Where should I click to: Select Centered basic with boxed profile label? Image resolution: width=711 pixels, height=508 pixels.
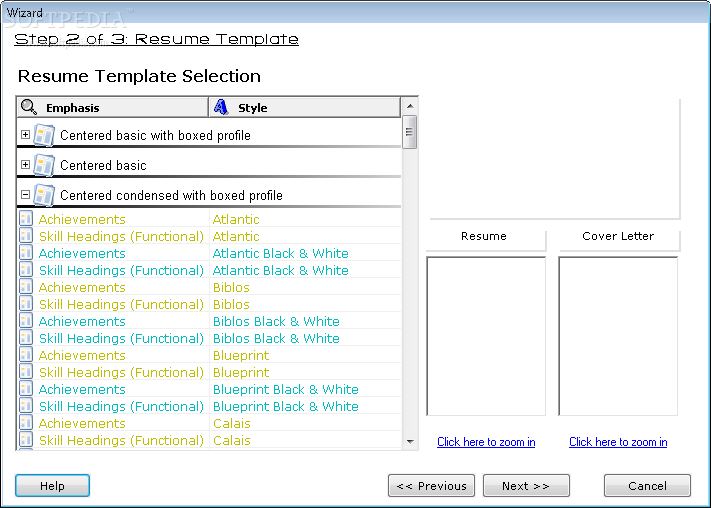point(155,135)
